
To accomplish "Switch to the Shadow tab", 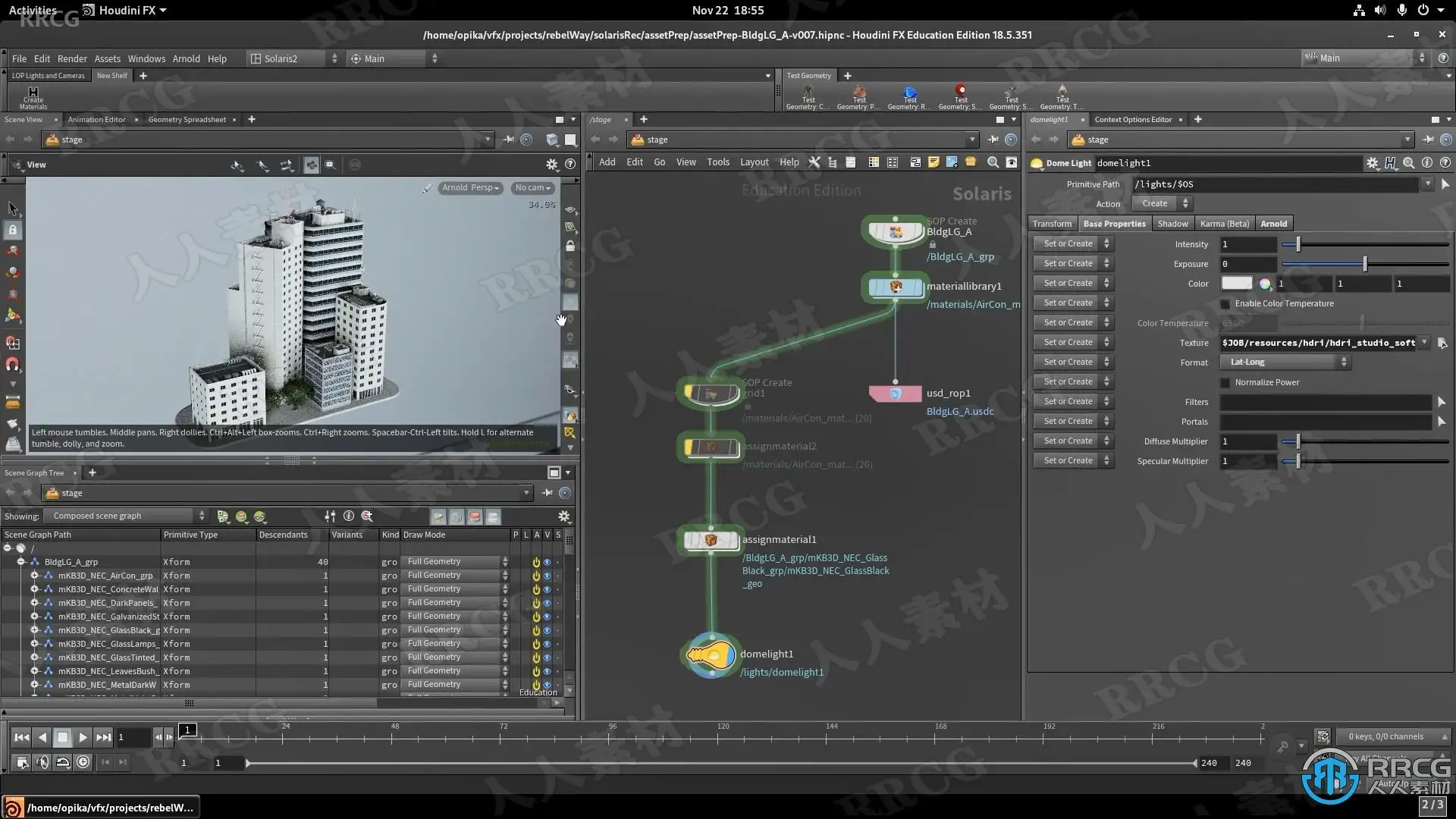I will [x=1172, y=224].
